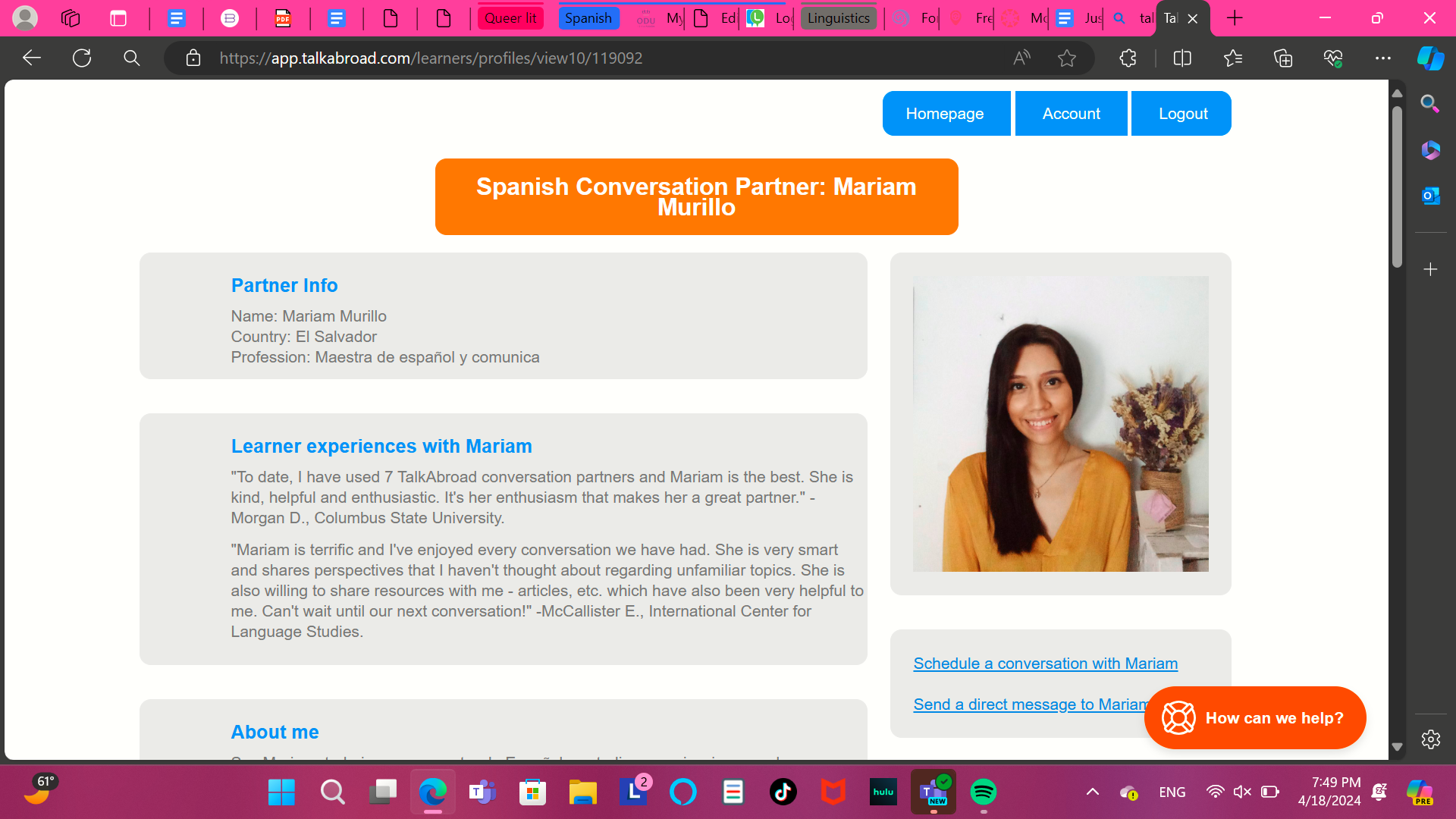This screenshot has height=819, width=1456.
Task: Open Hulu from the taskbar
Action: (x=883, y=792)
